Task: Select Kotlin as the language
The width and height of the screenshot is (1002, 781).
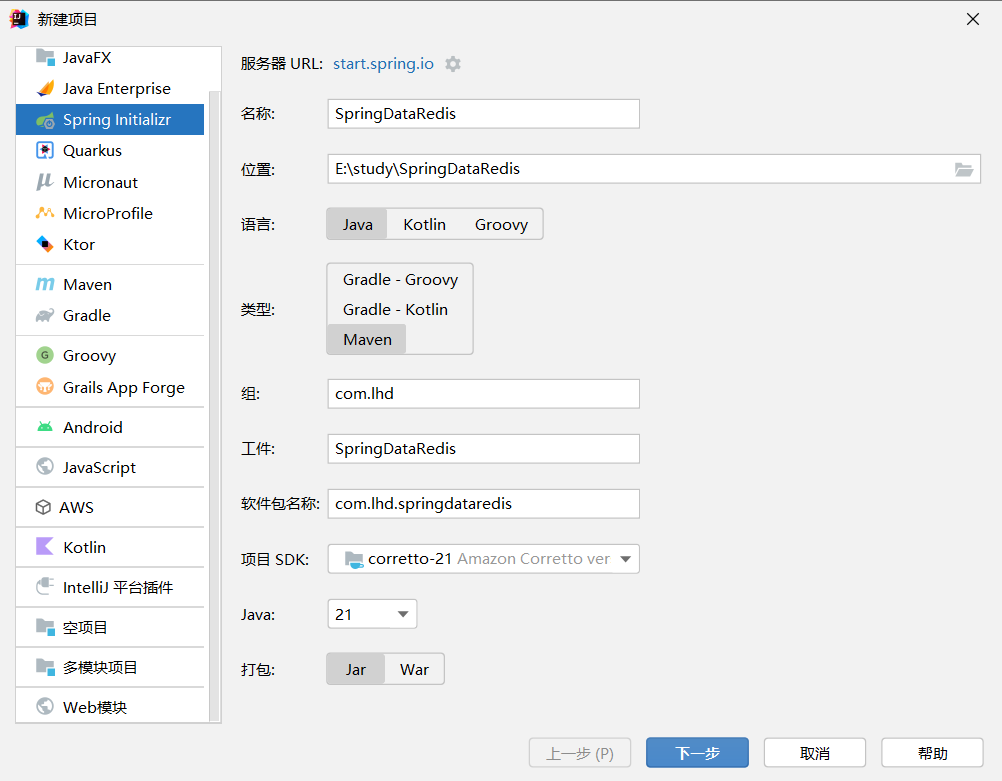Action: tap(424, 224)
